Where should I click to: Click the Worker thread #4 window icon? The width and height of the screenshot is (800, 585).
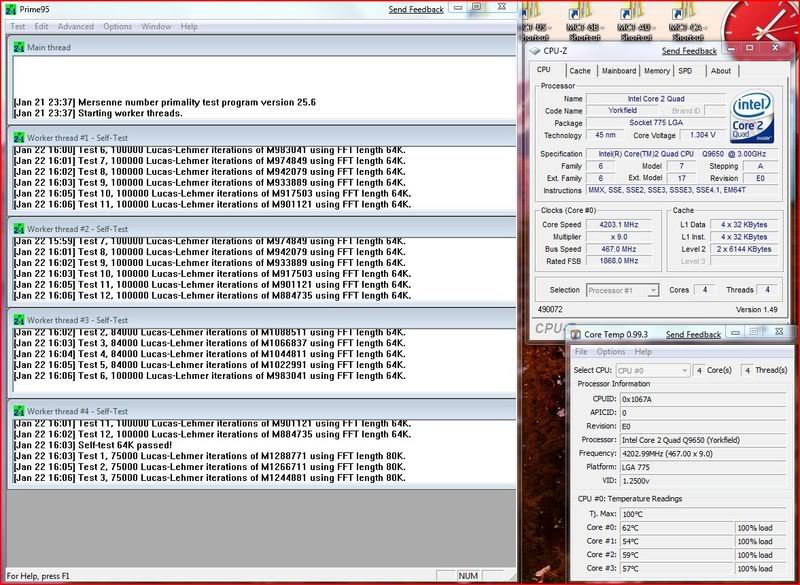pyautogui.click(x=19, y=411)
